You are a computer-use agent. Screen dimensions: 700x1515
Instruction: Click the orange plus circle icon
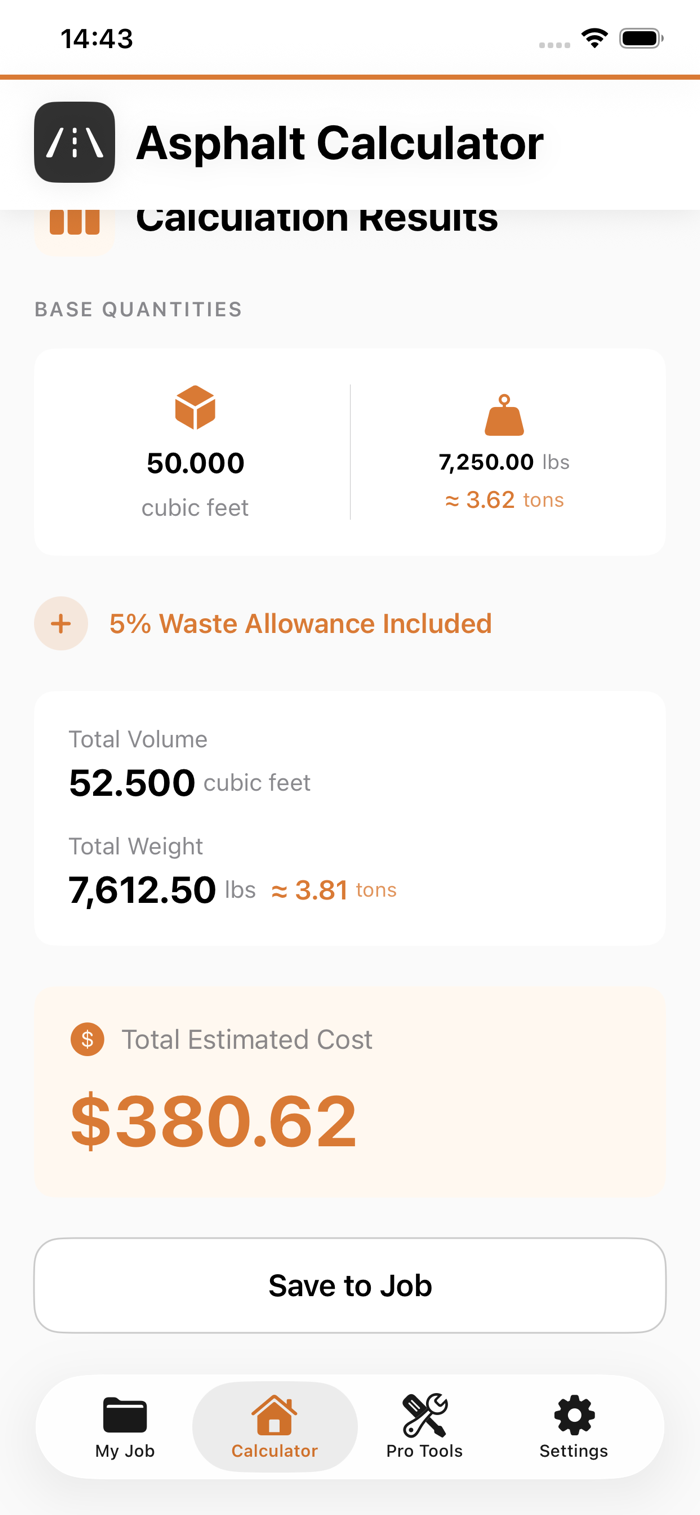(x=61, y=624)
